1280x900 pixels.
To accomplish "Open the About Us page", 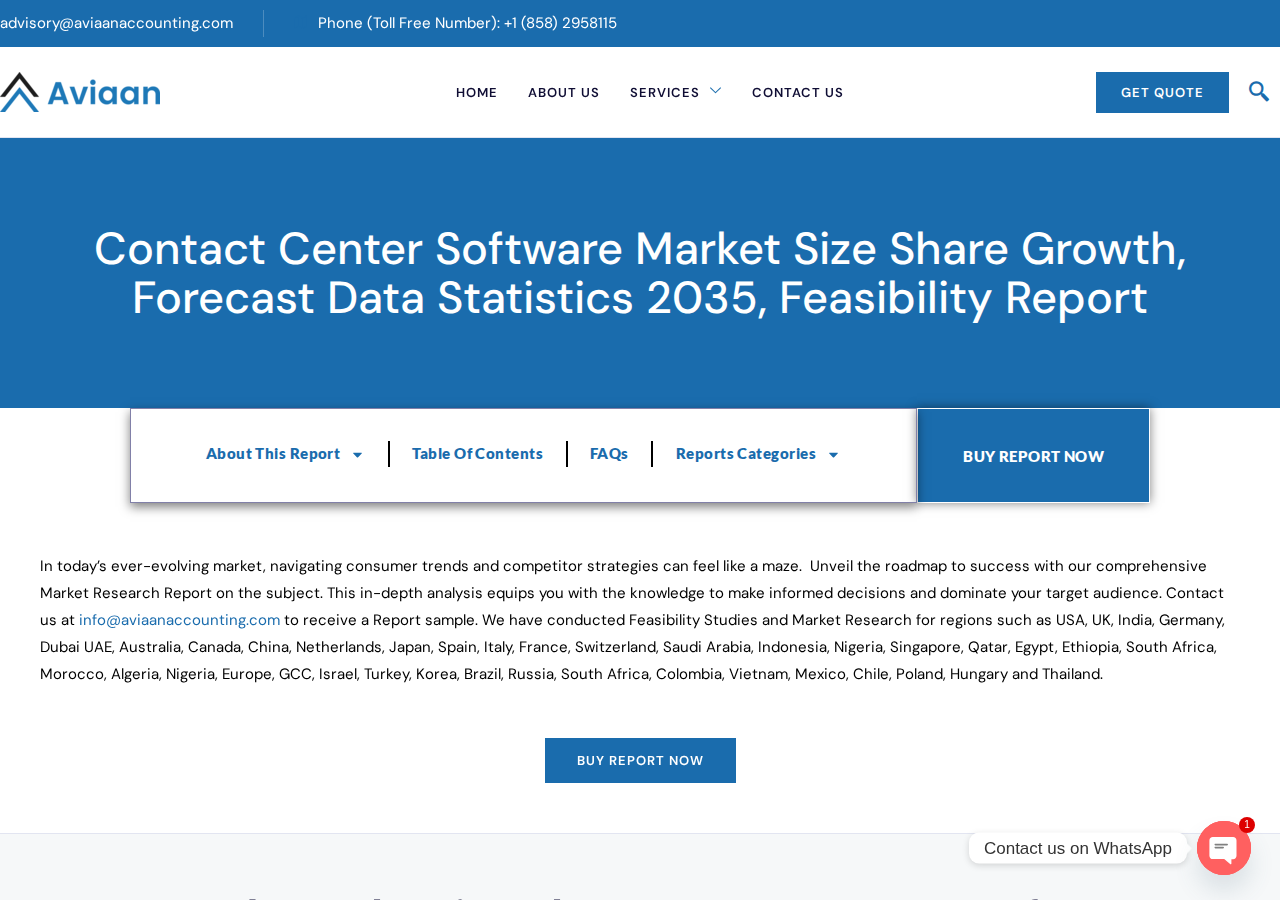I will pyautogui.click(x=564, y=92).
